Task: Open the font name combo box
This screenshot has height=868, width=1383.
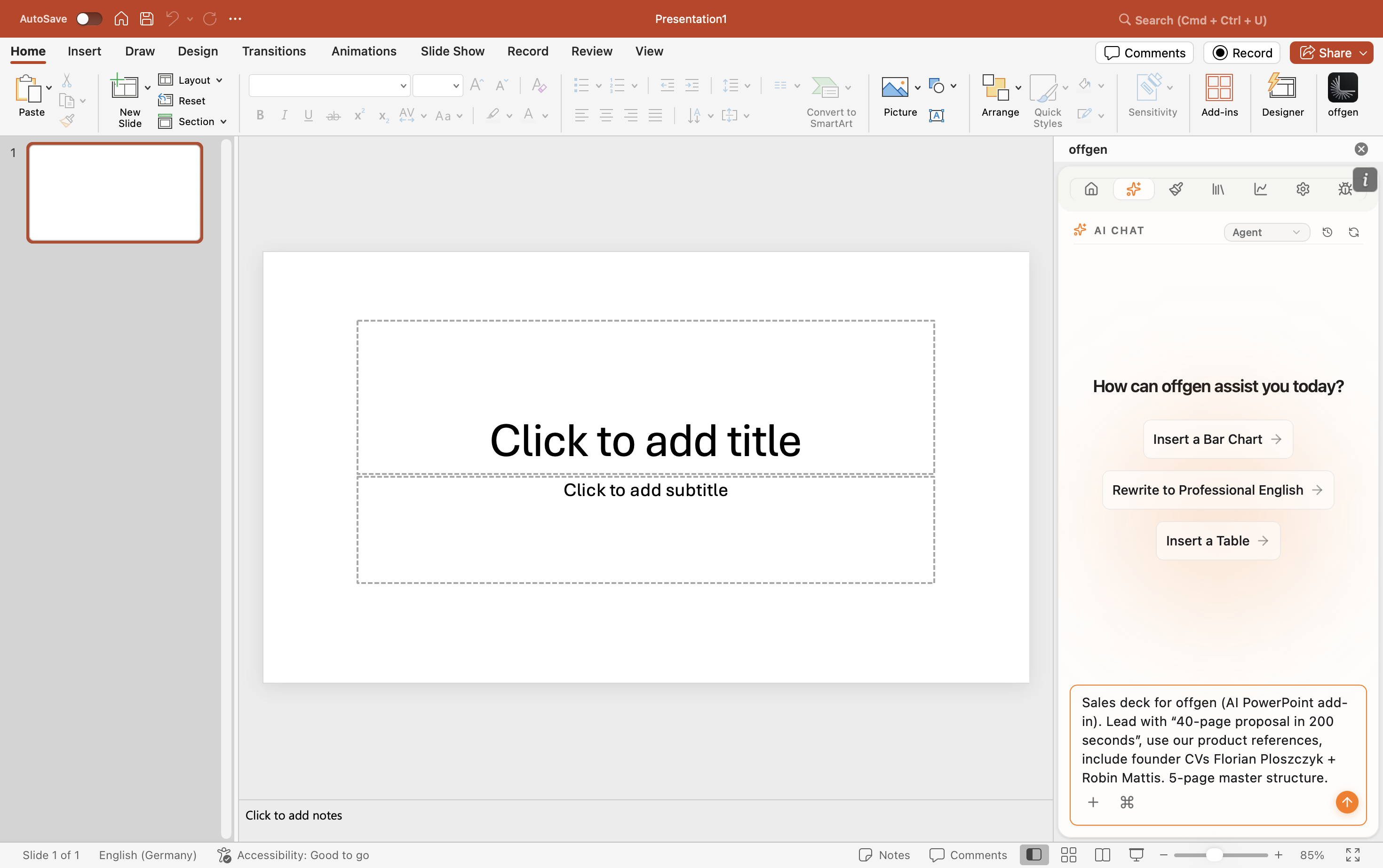Action: pos(329,86)
